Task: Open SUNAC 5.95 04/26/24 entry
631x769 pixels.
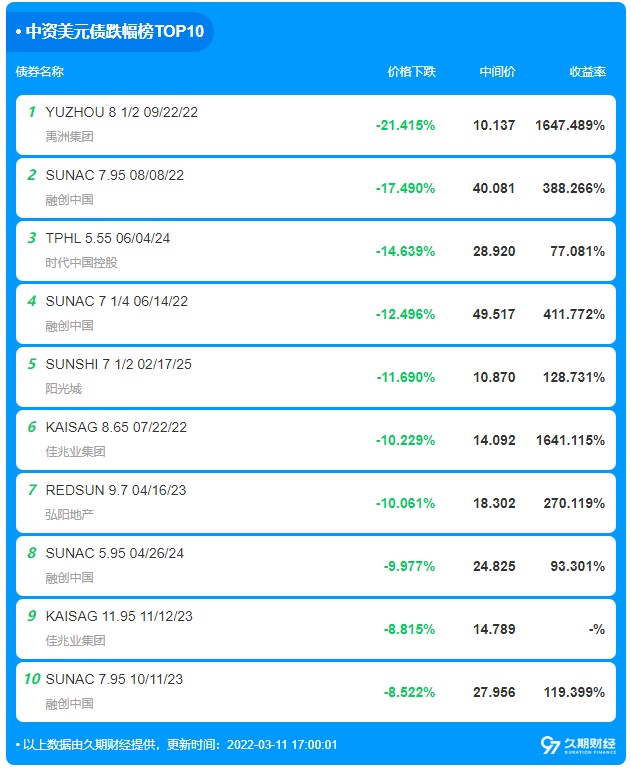Action: click(x=316, y=566)
